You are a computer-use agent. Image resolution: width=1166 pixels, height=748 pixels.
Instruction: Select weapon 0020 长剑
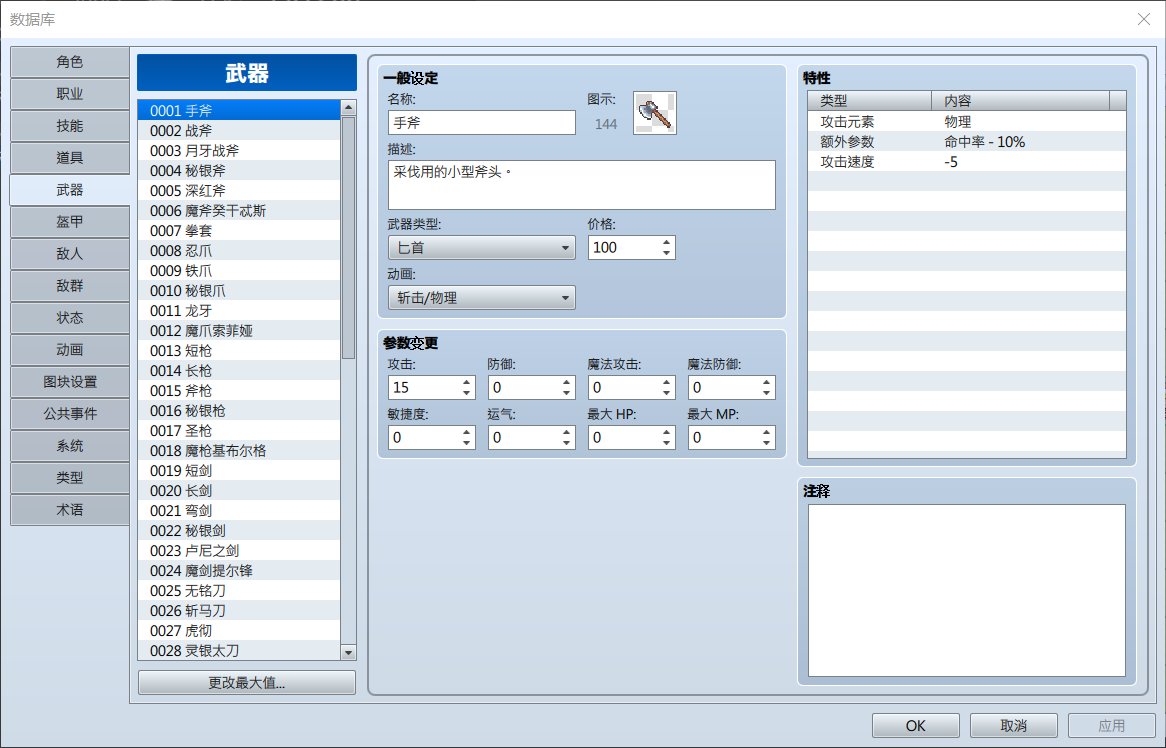[x=239, y=491]
